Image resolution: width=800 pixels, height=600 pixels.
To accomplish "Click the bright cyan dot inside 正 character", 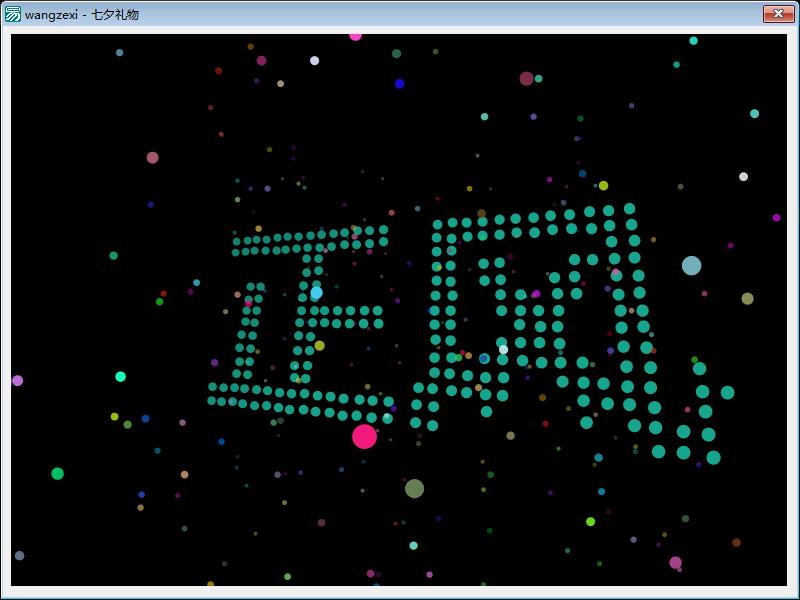I will click(316, 293).
